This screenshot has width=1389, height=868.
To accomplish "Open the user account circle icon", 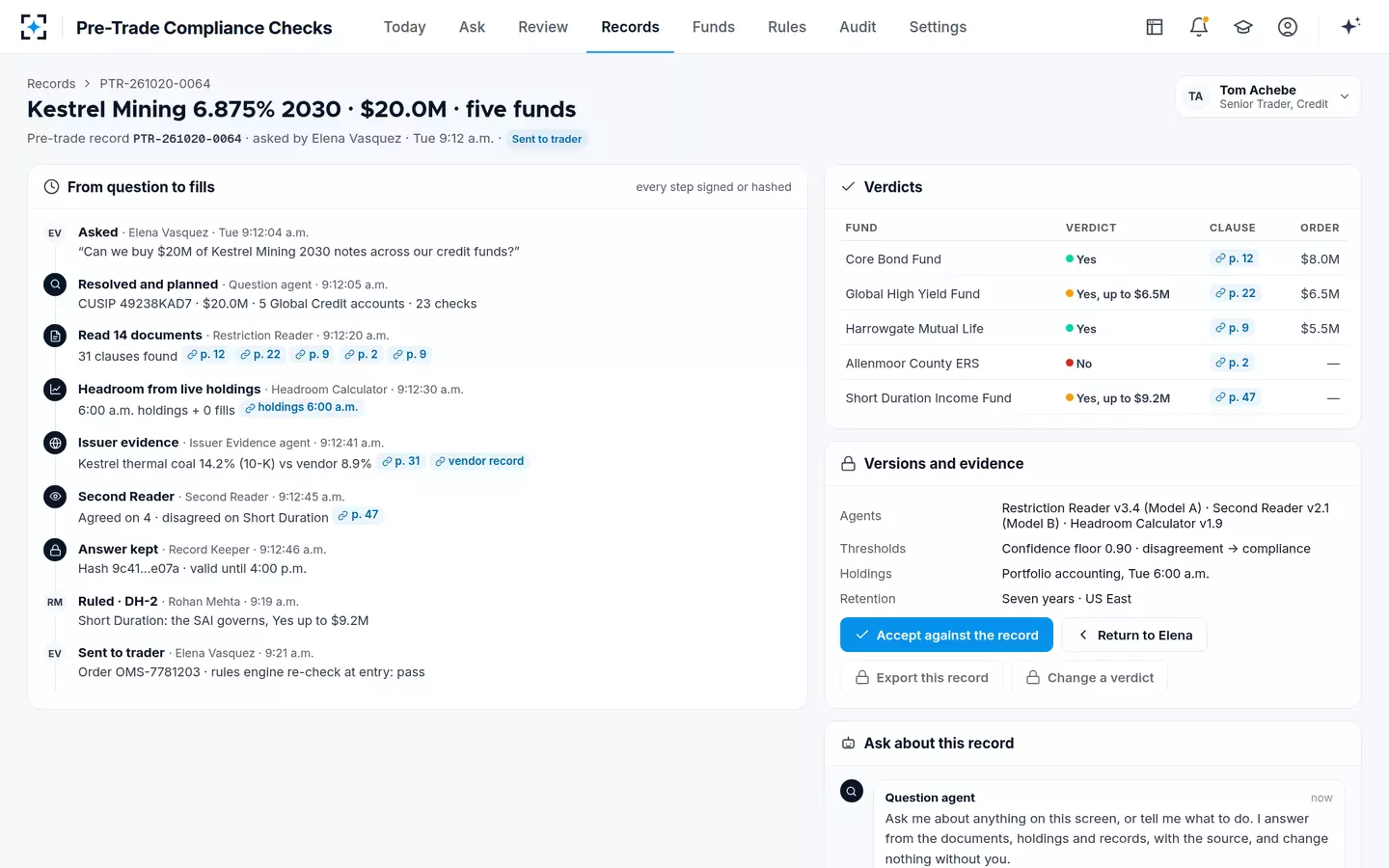I will pos(1288,27).
